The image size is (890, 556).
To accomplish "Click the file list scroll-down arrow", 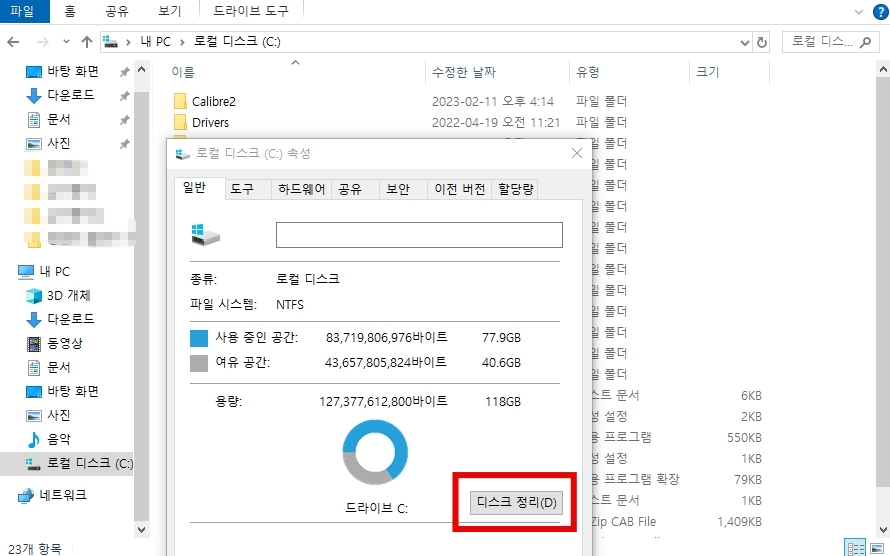I will (883, 530).
